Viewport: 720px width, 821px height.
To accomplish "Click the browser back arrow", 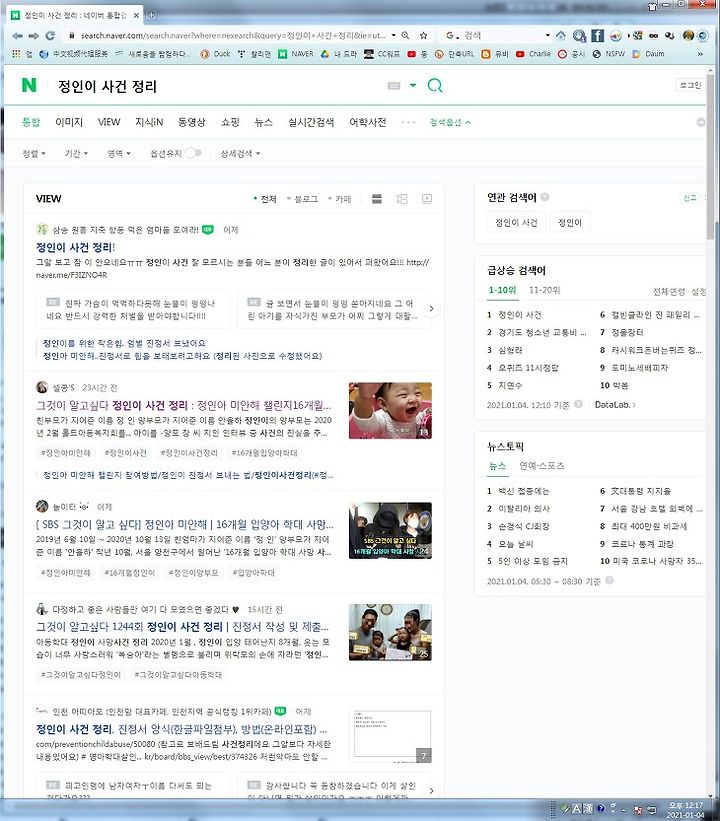I will tap(17, 36).
